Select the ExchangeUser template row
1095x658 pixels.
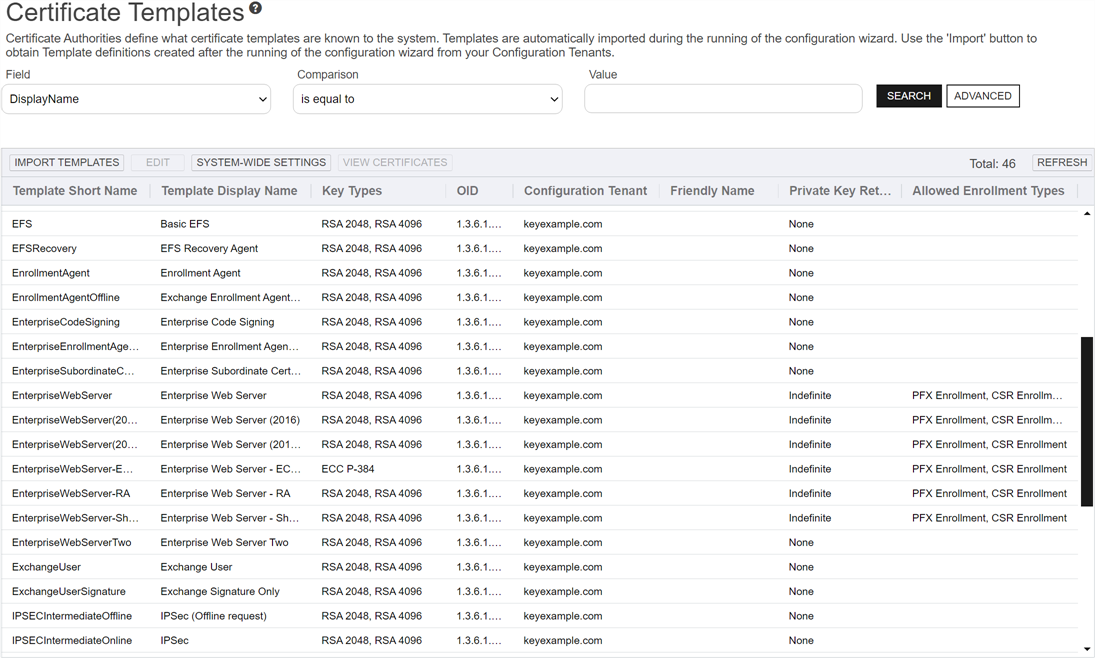(x=46, y=567)
